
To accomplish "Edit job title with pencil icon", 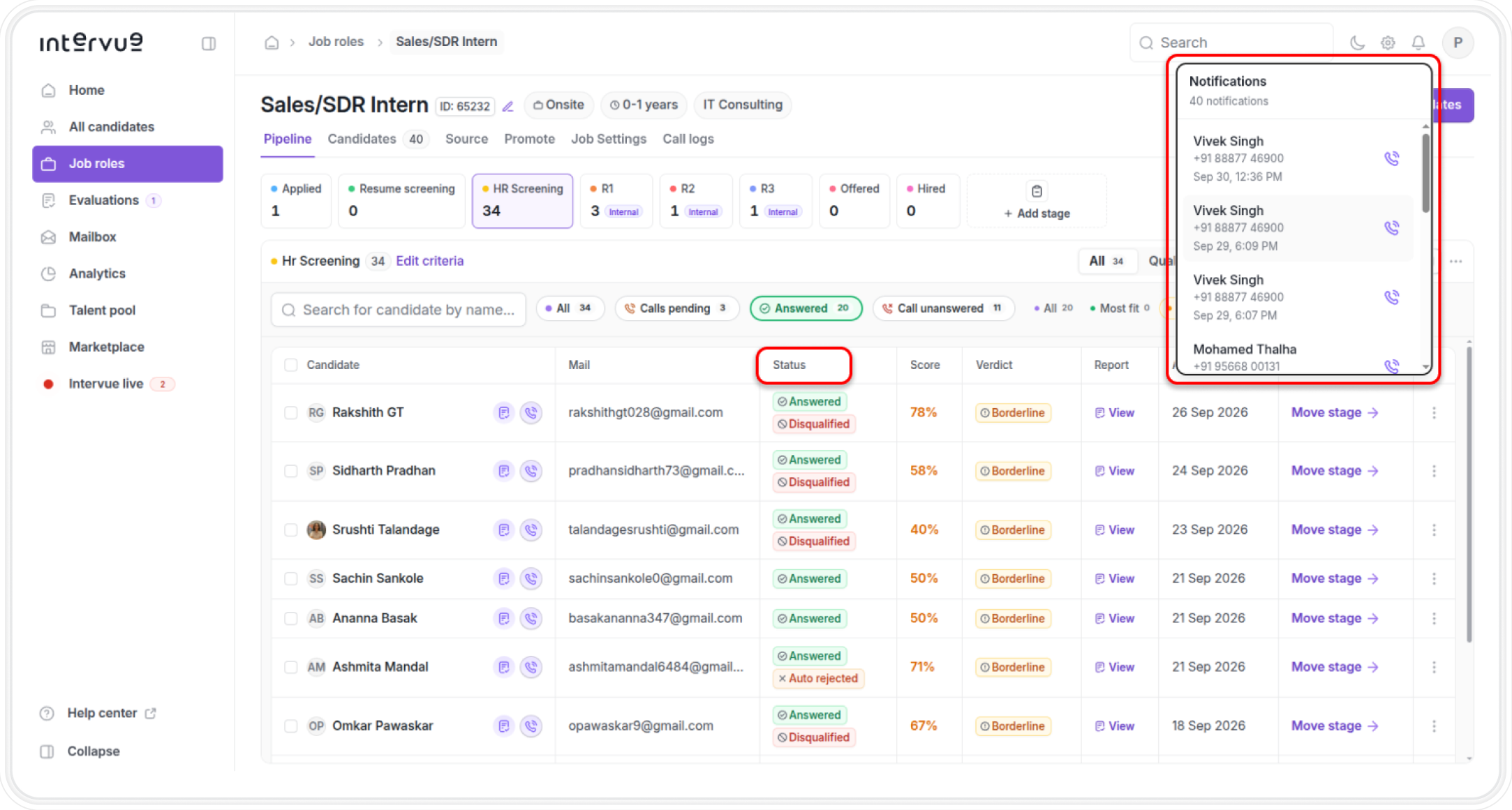I will tap(508, 106).
